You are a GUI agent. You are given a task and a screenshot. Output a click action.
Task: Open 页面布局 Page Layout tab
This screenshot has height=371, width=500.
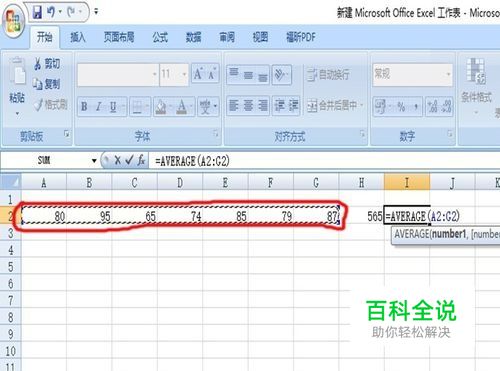(119, 37)
